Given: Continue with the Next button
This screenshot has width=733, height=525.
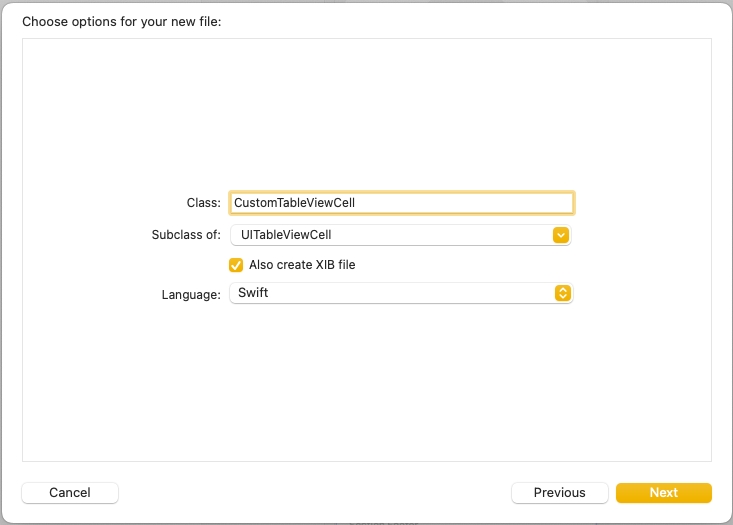Looking at the screenshot, I should point(663,492).
